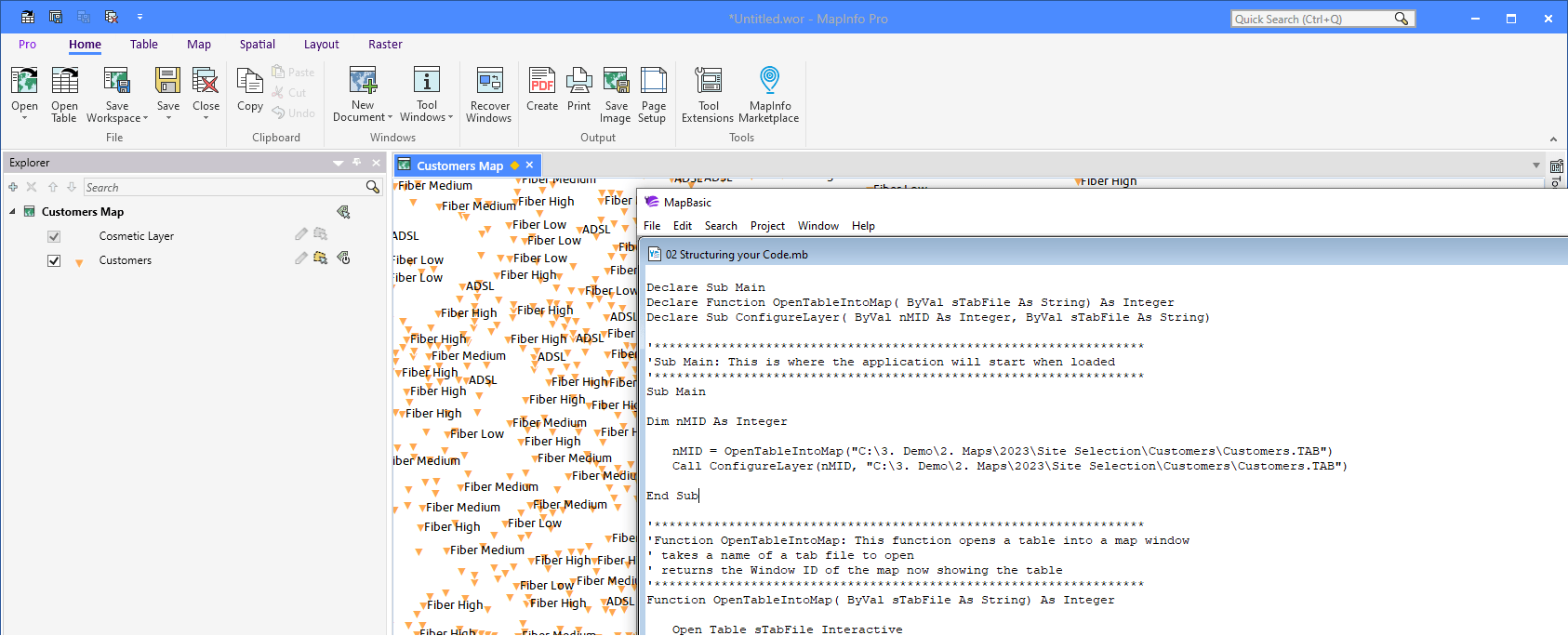Open the document tabs list dropdown arrow
1568x636 pixels.
click(1536, 166)
